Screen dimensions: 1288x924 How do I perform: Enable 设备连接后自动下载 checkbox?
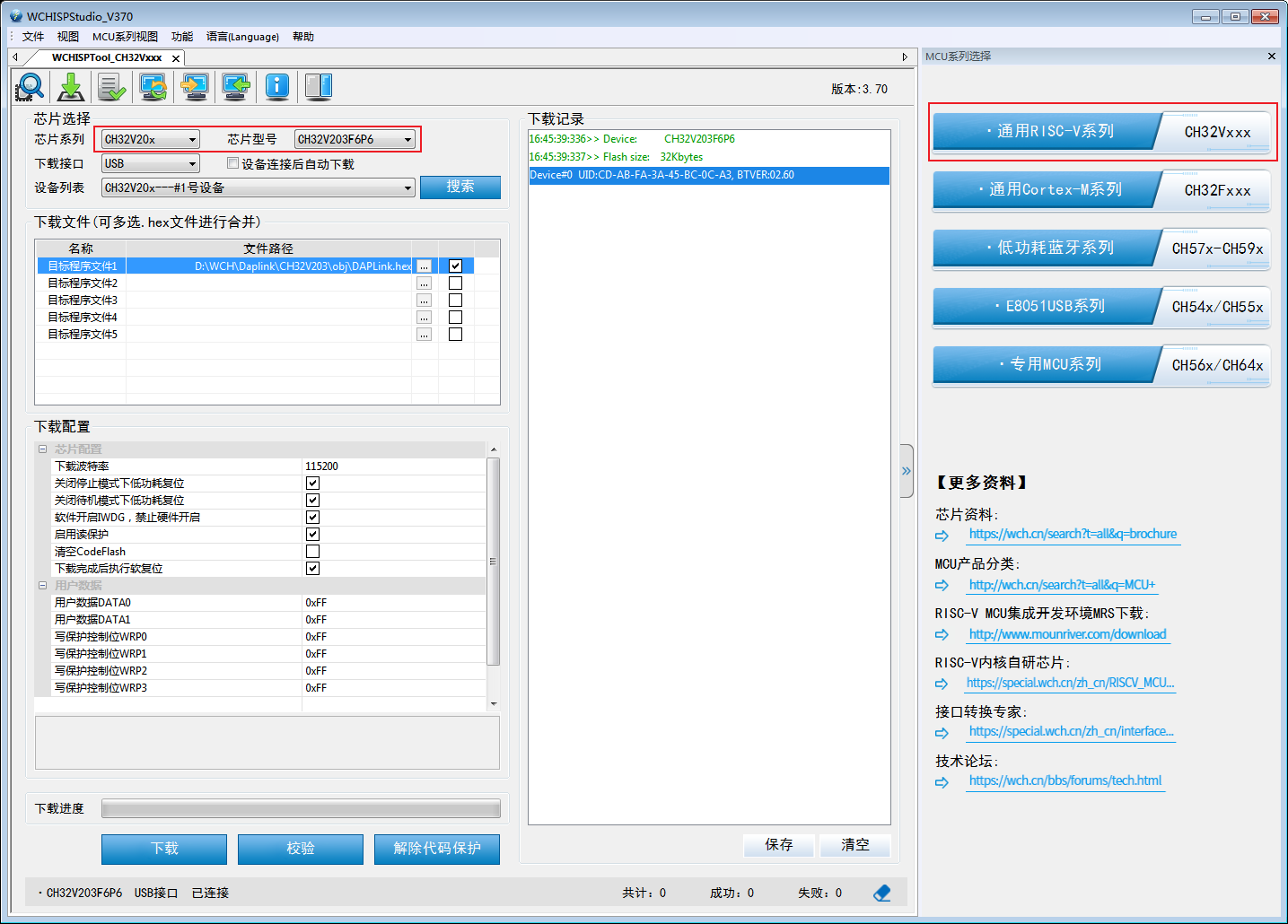point(233,163)
